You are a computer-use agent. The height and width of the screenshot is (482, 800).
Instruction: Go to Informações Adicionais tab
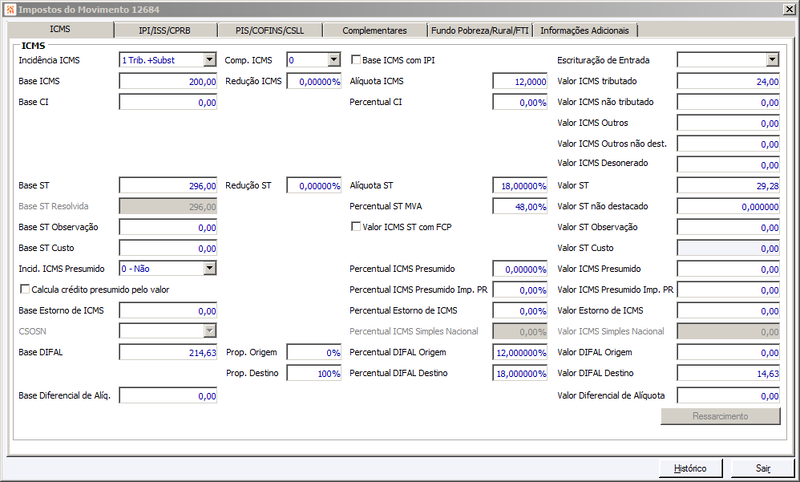[x=585, y=31]
